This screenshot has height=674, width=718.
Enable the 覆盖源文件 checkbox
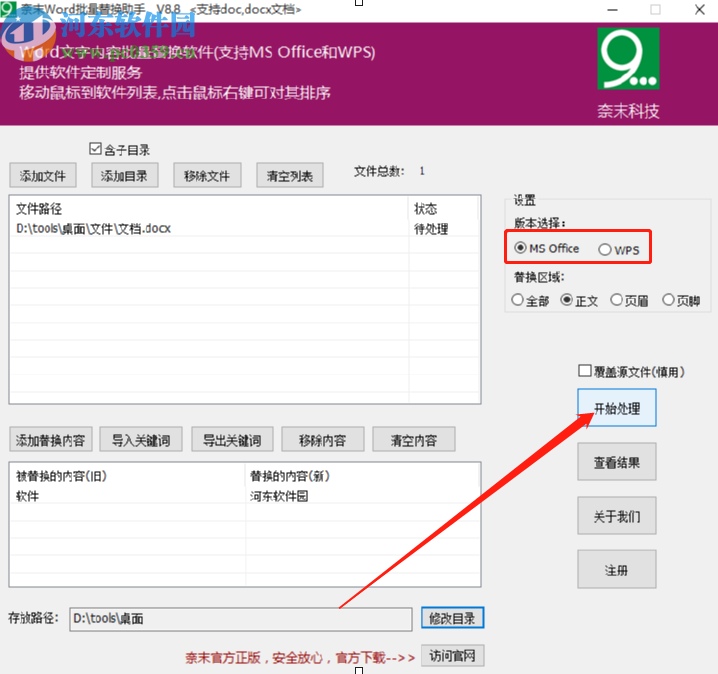point(585,371)
